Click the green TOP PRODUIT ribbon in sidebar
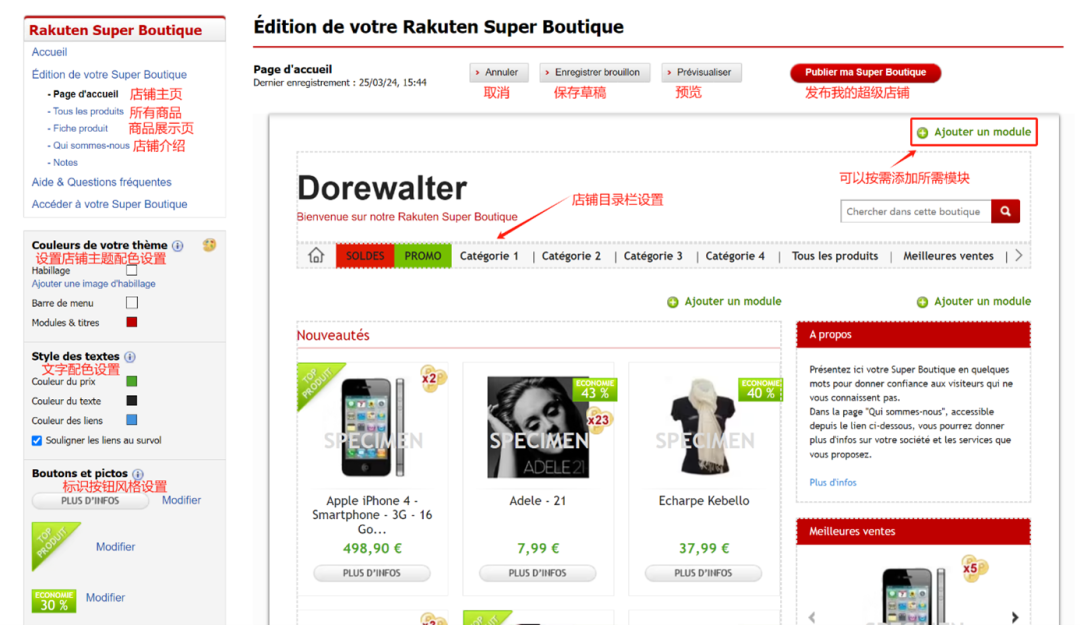This screenshot has height=625, width=1080. [54, 546]
